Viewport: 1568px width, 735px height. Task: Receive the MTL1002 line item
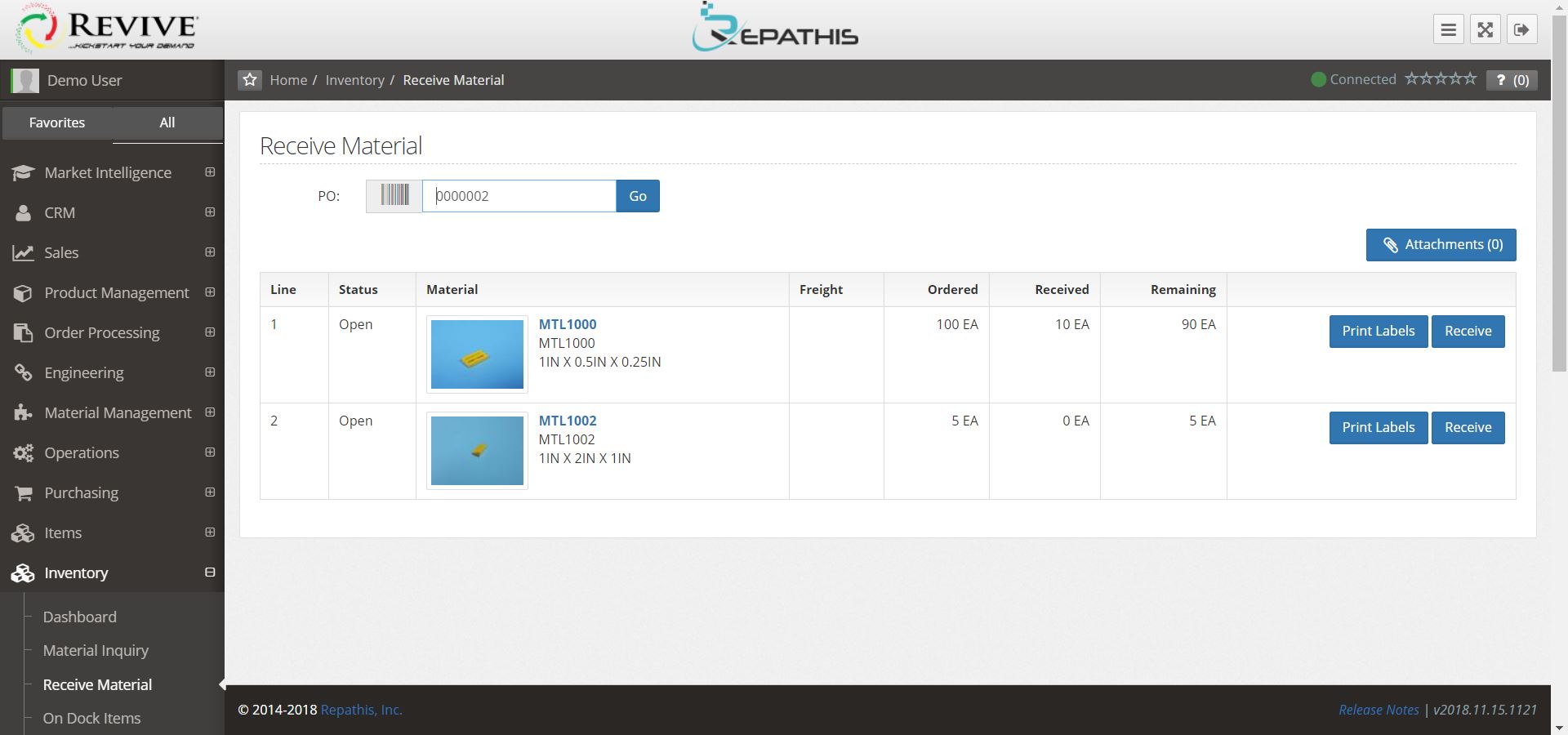pyautogui.click(x=1468, y=428)
